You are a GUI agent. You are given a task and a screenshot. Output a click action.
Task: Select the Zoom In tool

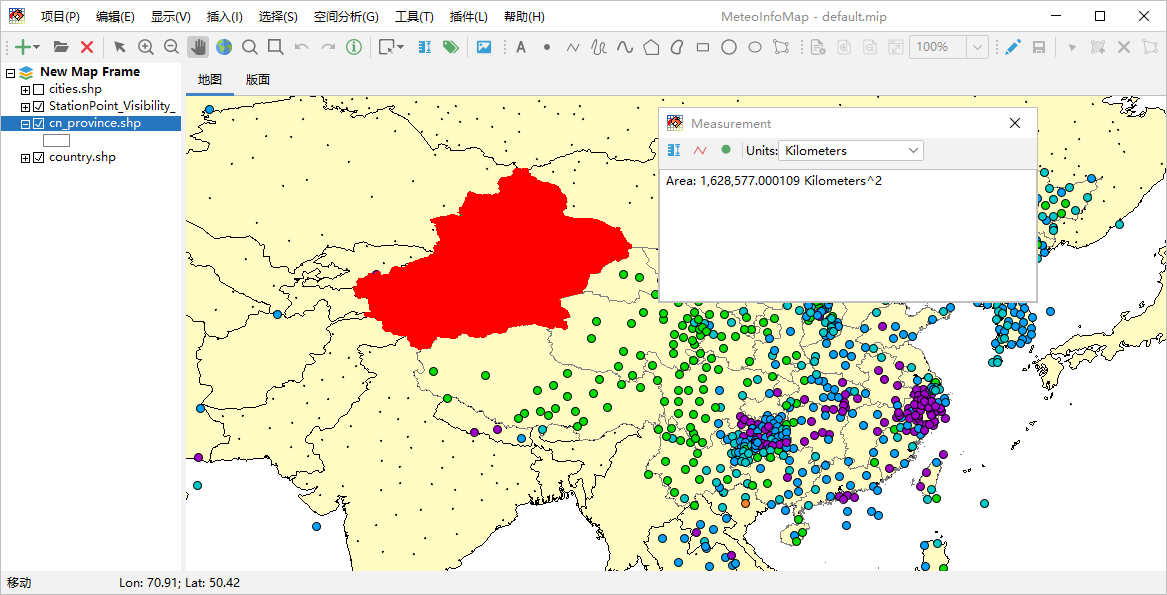coord(146,47)
